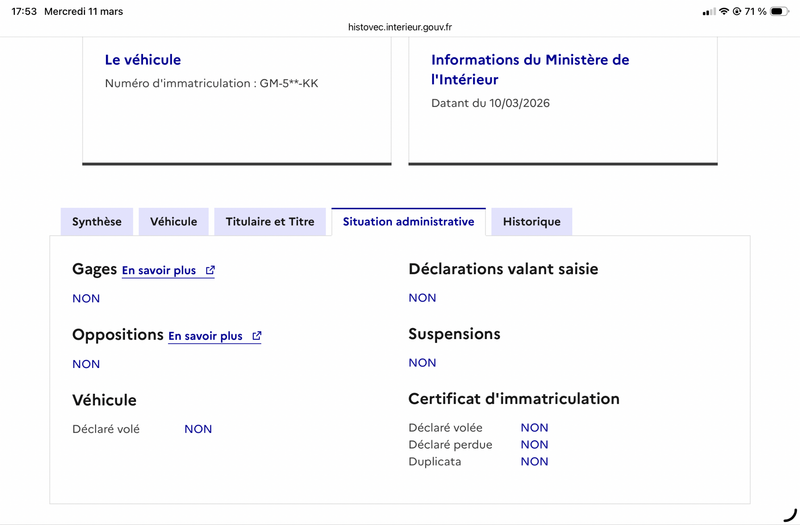Tap the date 'Mercredi 11 mars'
800x525 pixels.
[x=84, y=11]
